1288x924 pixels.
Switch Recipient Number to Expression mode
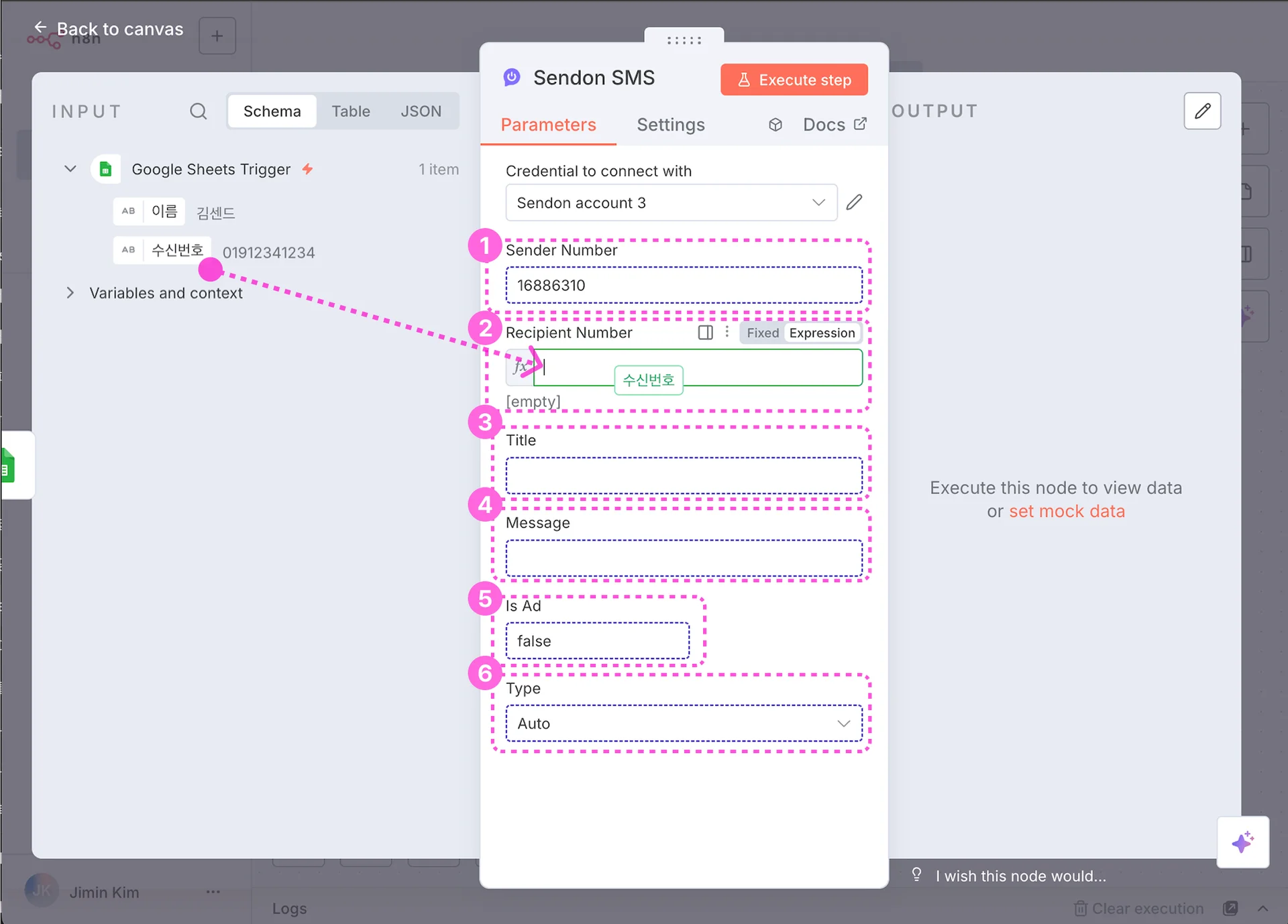pos(822,333)
